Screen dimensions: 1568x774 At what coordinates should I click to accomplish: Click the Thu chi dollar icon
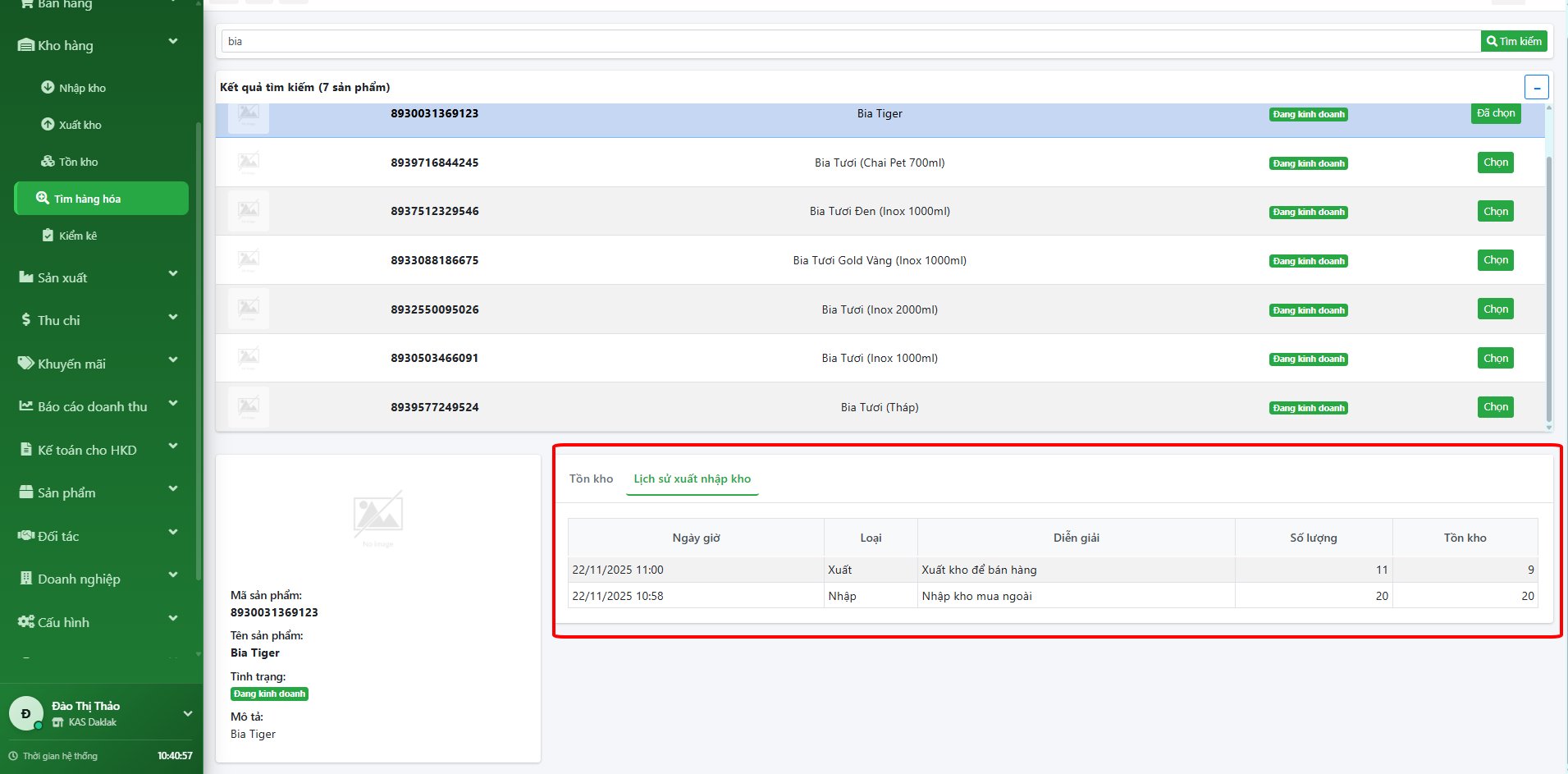pyautogui.click(x=26, y=320)
